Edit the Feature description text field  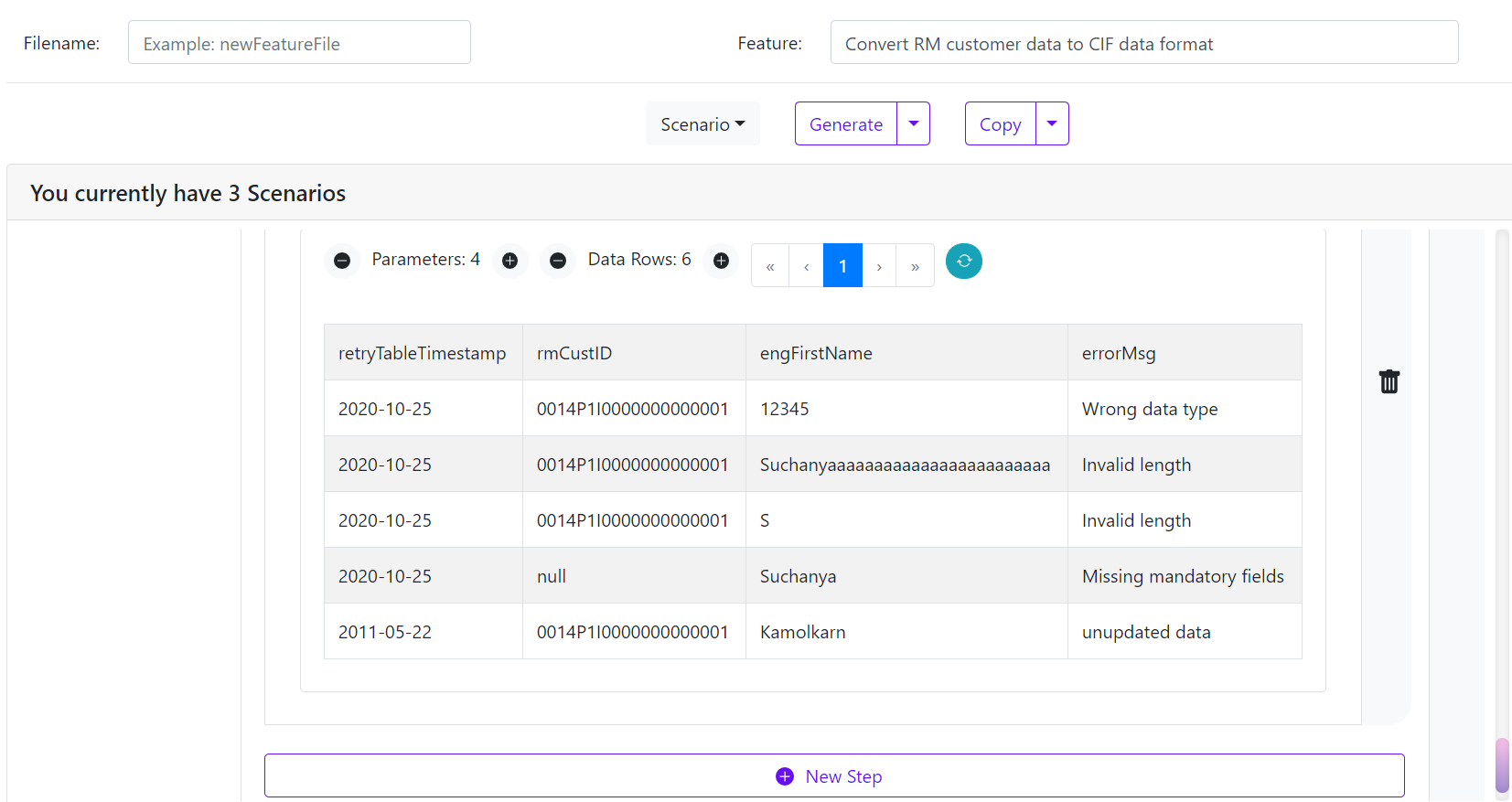point(1143,43)
